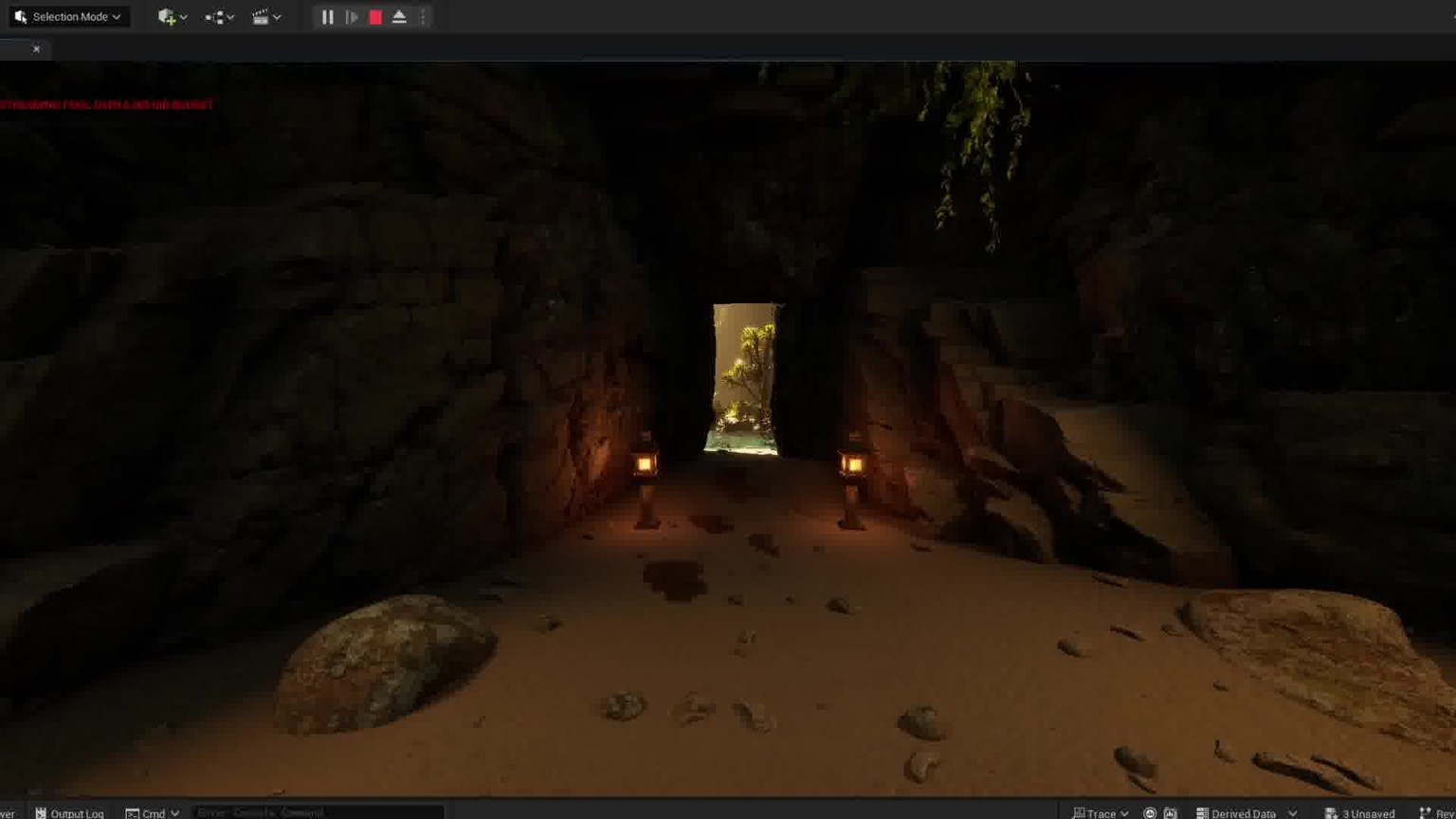The image size is (1456, 819).
Task: Open the Cinematics clapperboard menu
Action: click(x=265, y=17)
